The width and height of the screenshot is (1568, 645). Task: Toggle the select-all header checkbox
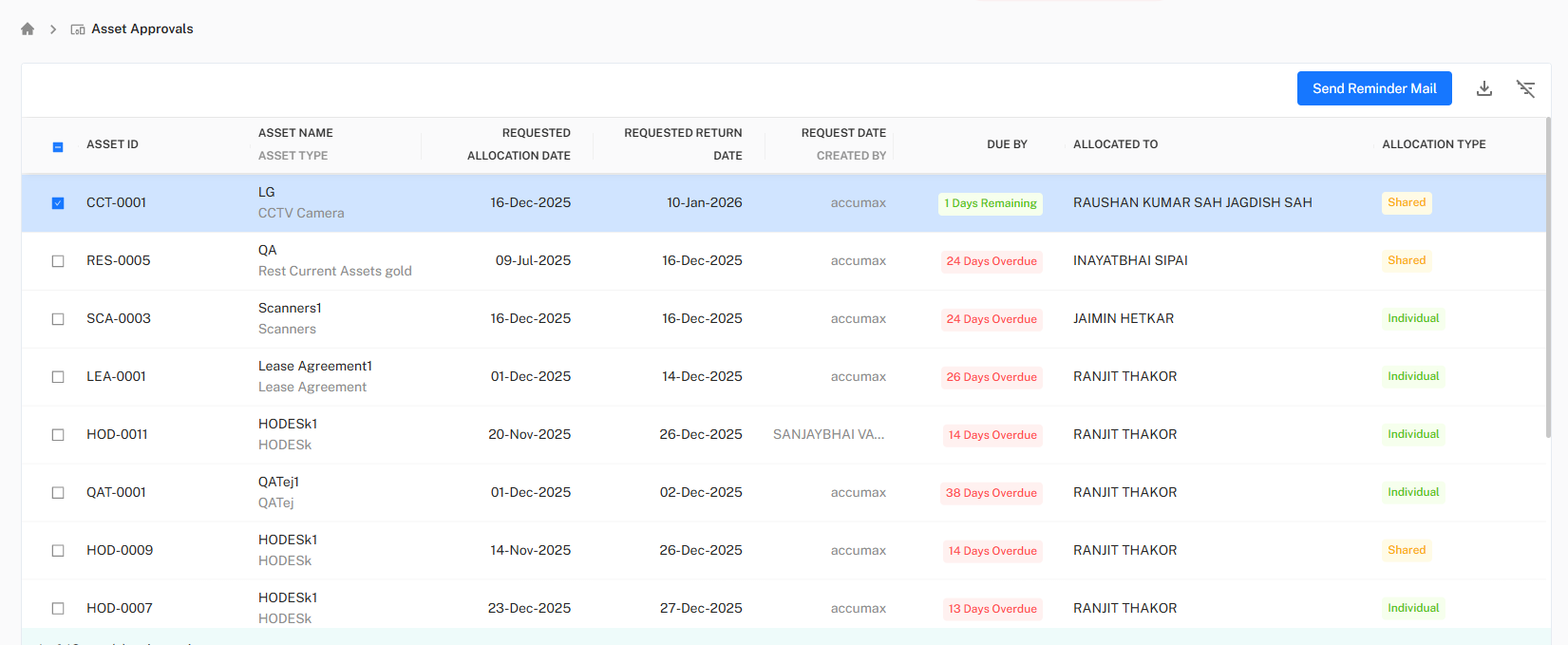click(58, 146)
